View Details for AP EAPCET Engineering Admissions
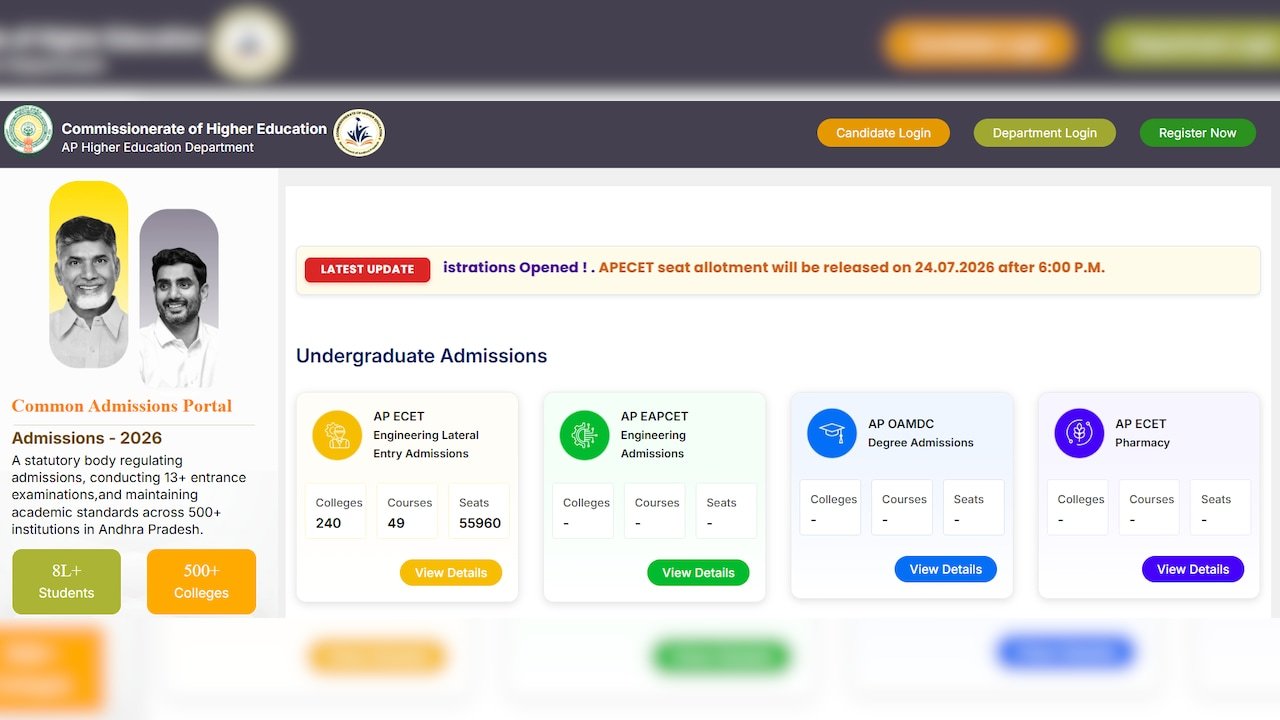The width and height of the screenshot is (1280, 720). (698, 573)
